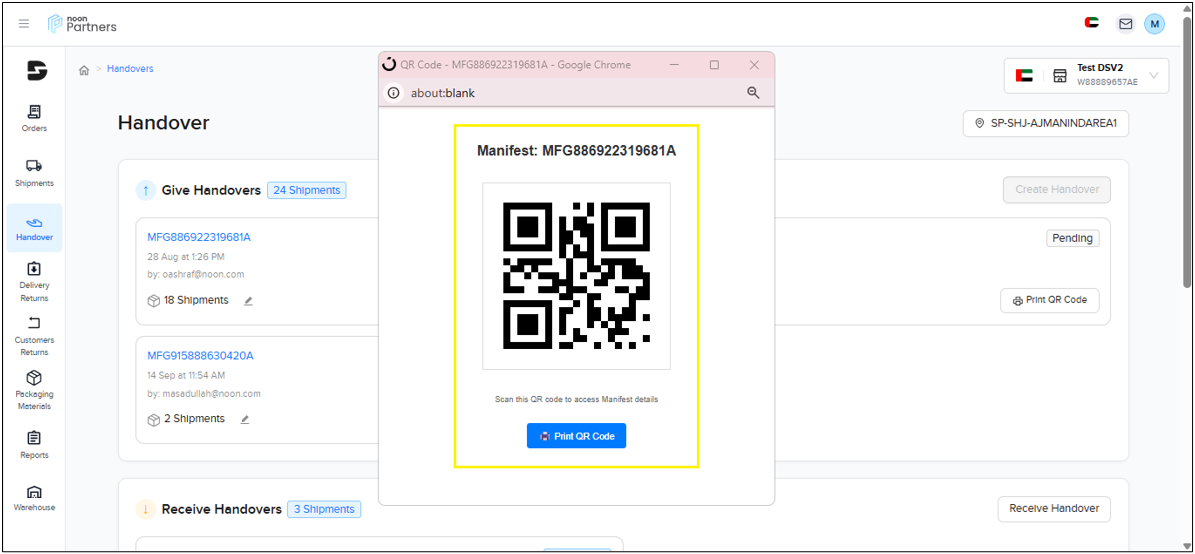Click the site info icon in popup address bar
This screenshot has height=554, width=1195.
tap(393, 93)
